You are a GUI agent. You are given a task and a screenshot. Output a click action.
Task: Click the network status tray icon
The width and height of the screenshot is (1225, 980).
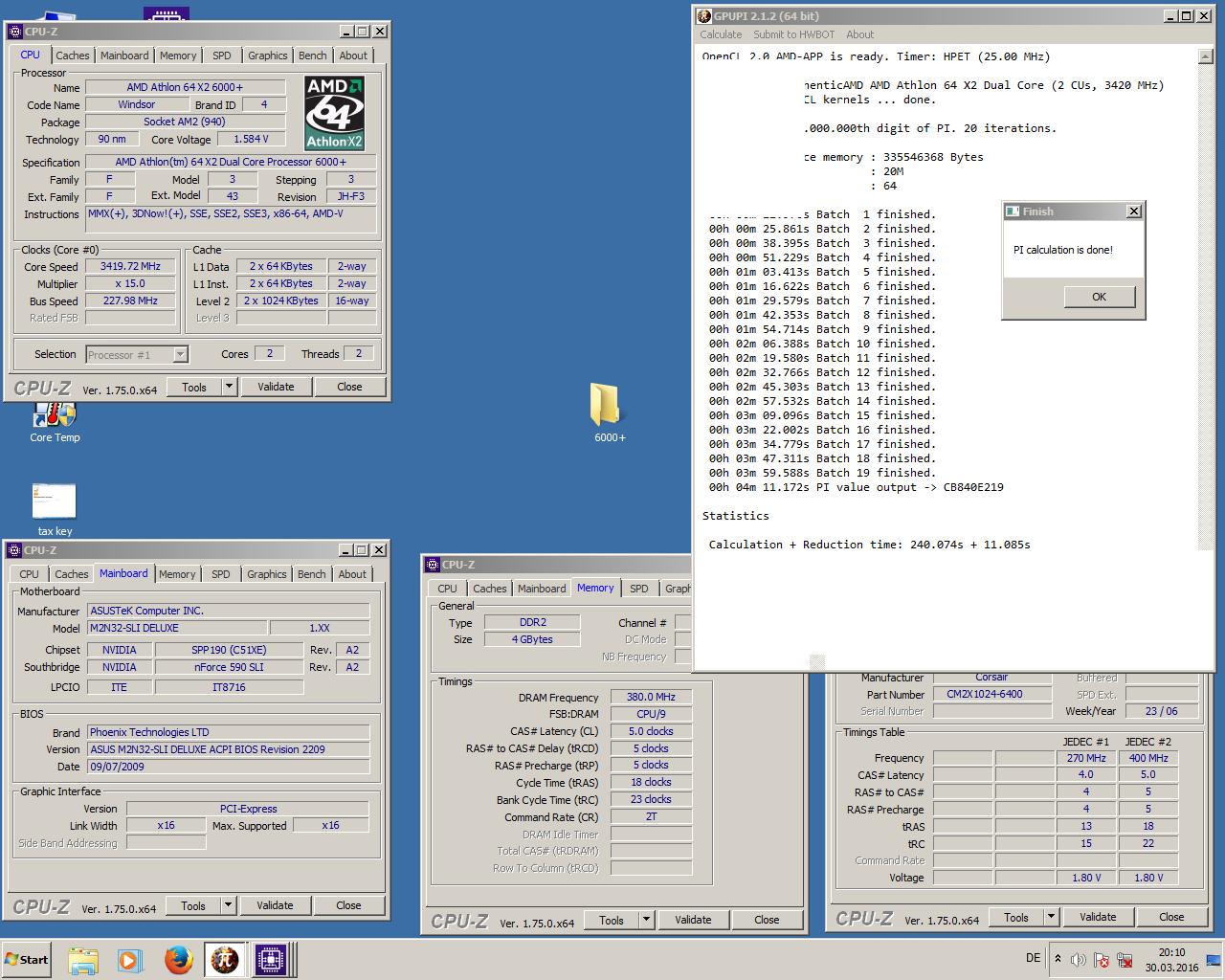[1123, 959]
